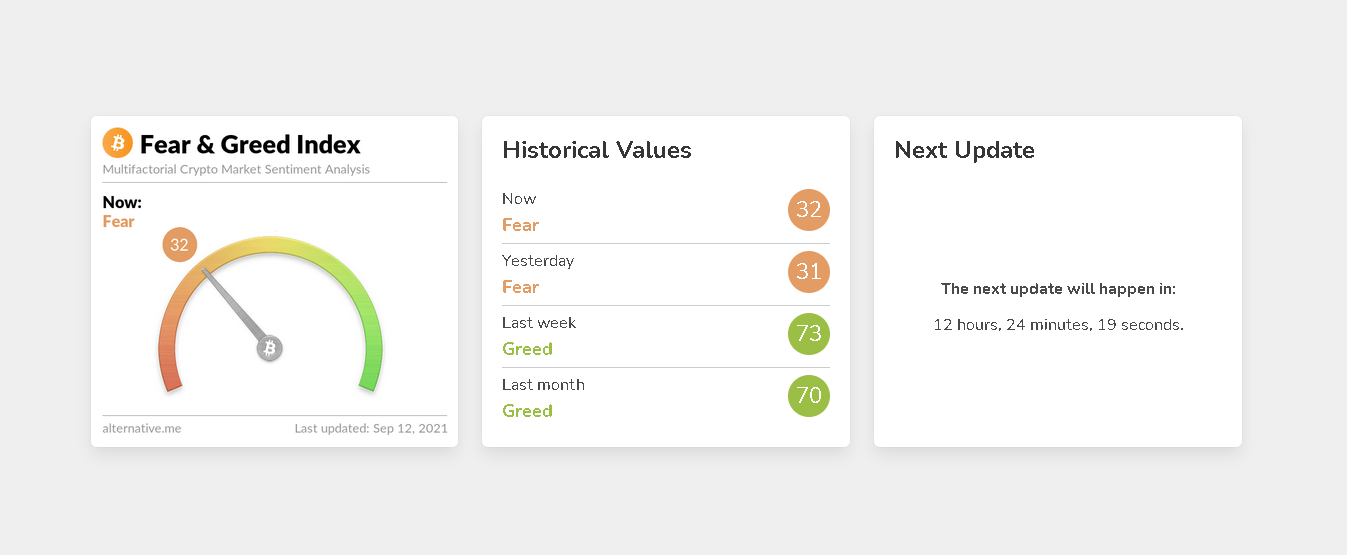Click the Now value 32 circle

click(808, 210)
